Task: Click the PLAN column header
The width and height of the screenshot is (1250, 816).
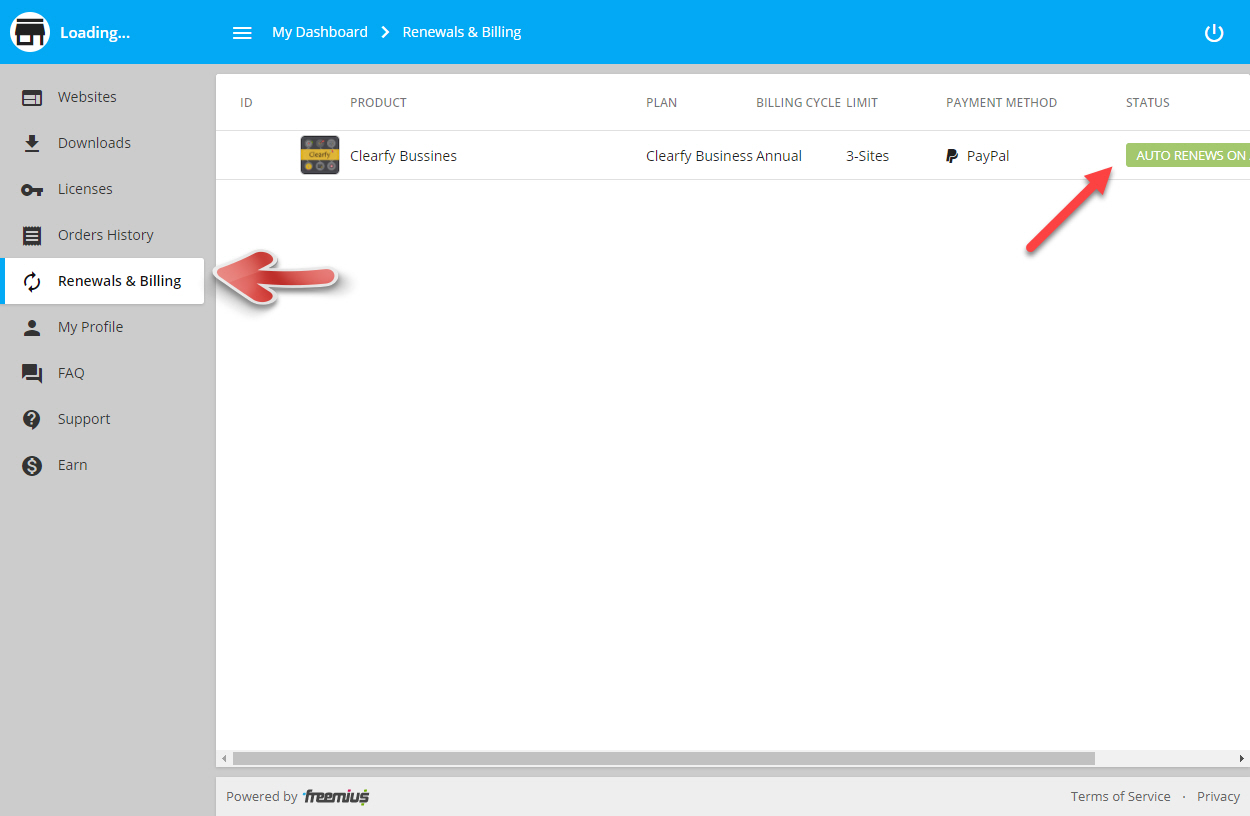Action: (x=661, y=102)
